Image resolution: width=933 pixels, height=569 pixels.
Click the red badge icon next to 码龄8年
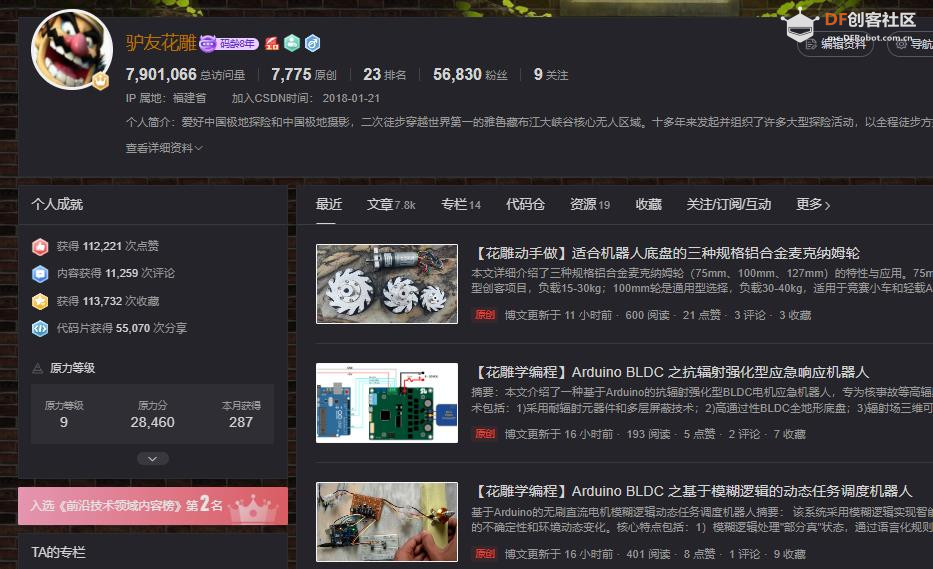click(272, 43)
